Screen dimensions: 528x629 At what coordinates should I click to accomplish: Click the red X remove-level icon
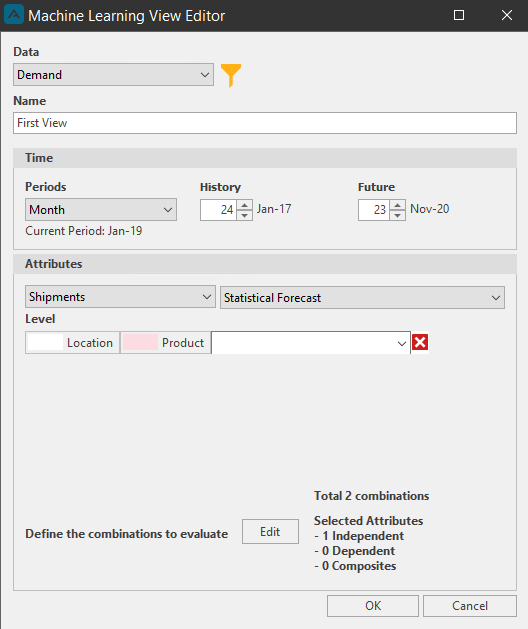[420, 342]
